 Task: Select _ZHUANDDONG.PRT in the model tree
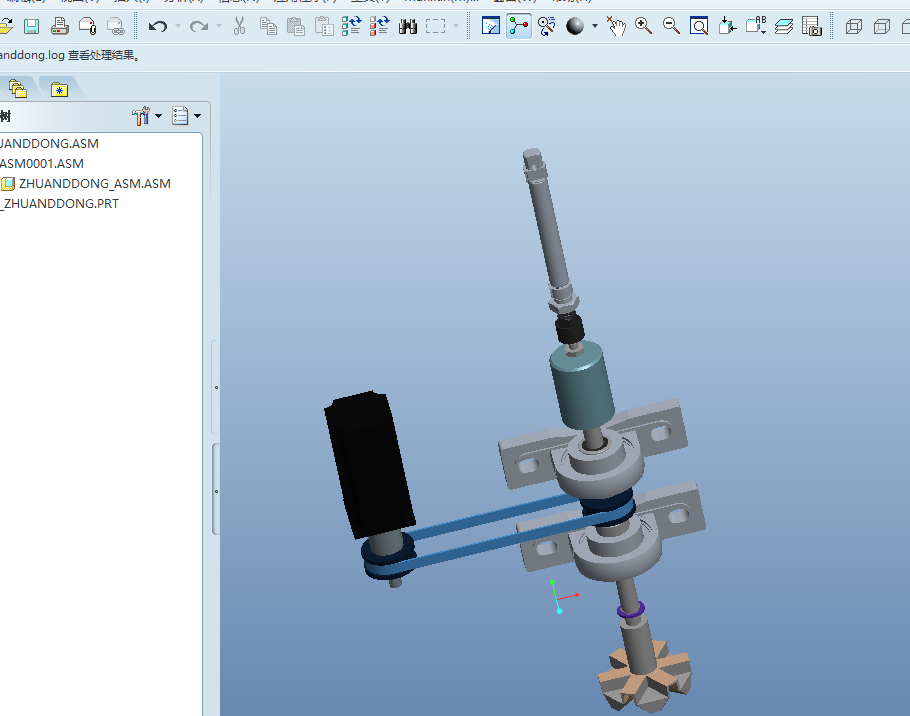(x=59, y=204)
